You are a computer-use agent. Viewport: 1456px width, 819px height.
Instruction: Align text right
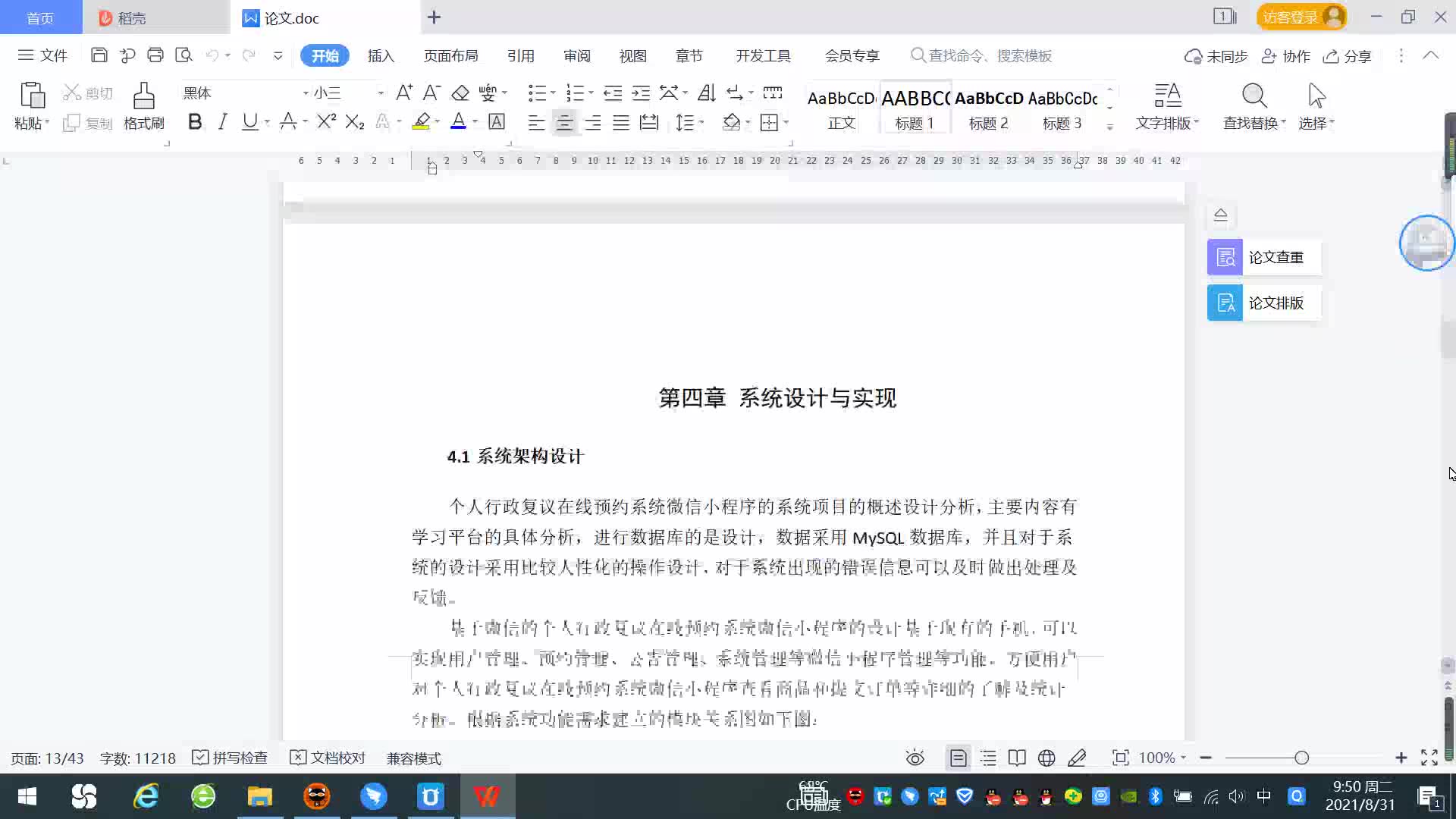pos(592,122)
